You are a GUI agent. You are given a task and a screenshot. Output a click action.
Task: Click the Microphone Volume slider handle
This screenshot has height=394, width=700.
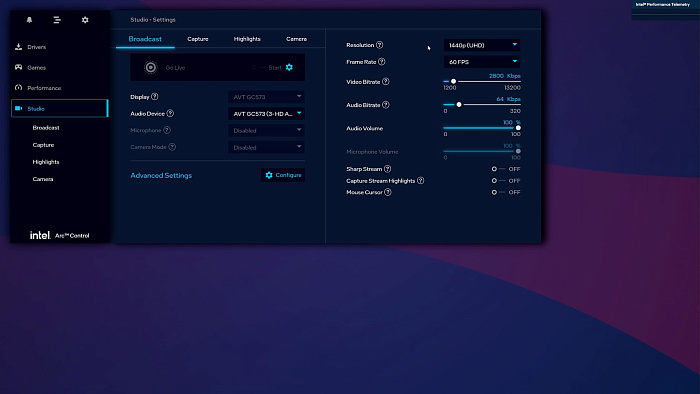tap(518, 151)
